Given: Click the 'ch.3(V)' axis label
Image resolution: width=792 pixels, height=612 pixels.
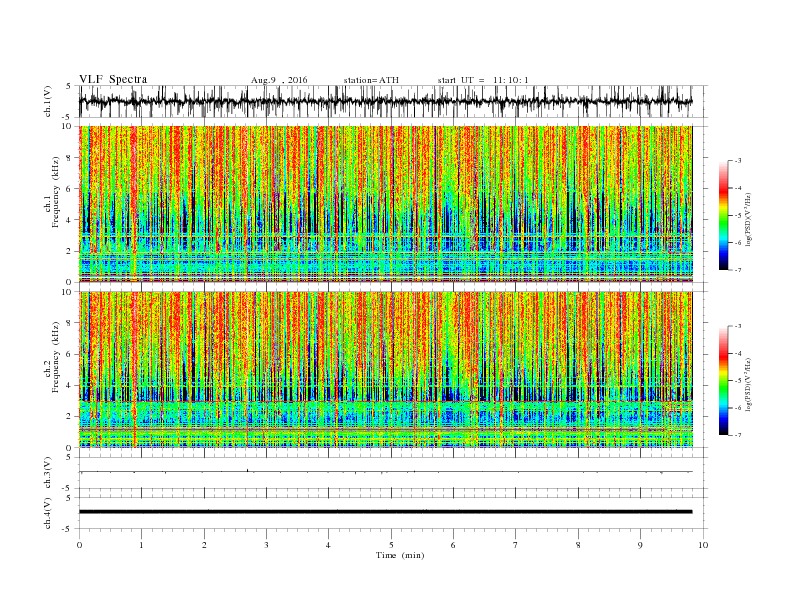Looking at the screenshot, I should tap(48, 473).
